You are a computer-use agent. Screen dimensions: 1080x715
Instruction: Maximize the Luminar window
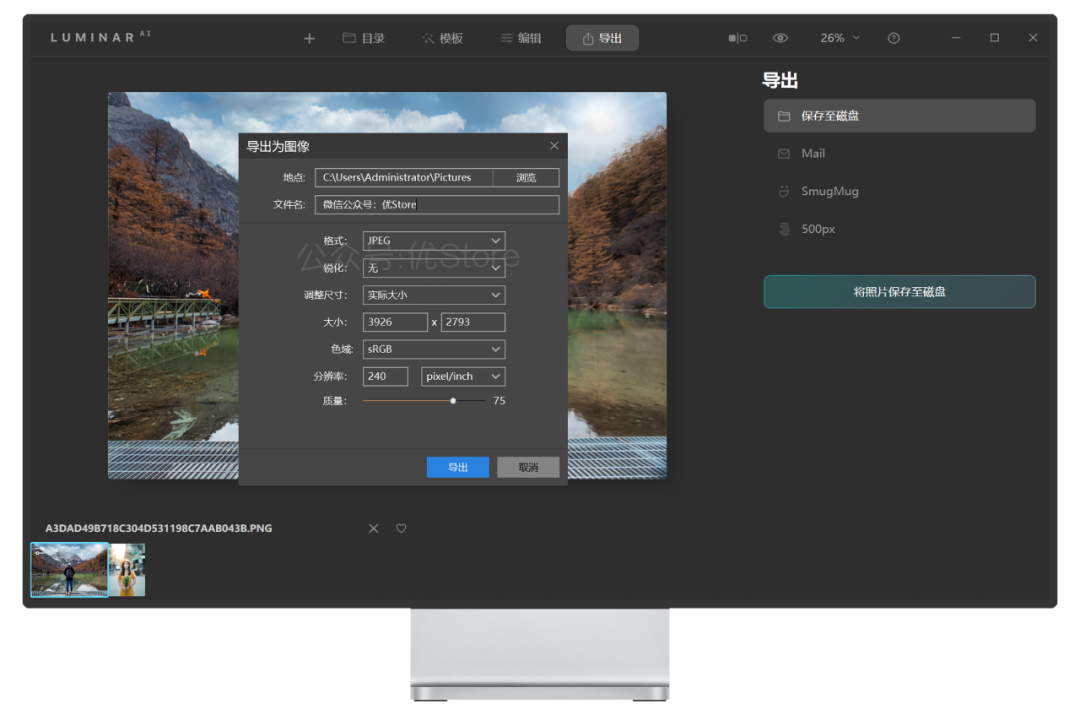click(995, 38)
